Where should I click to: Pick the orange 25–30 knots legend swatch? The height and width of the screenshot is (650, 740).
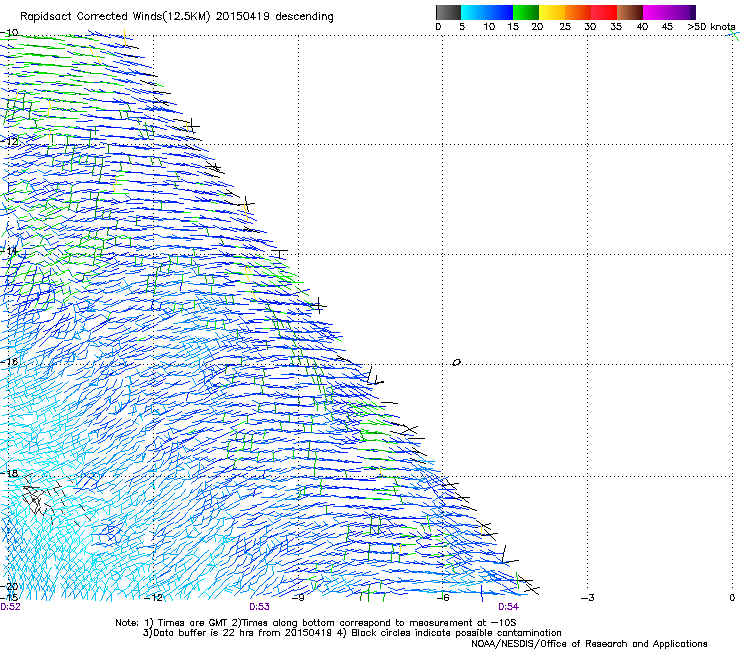578,12
